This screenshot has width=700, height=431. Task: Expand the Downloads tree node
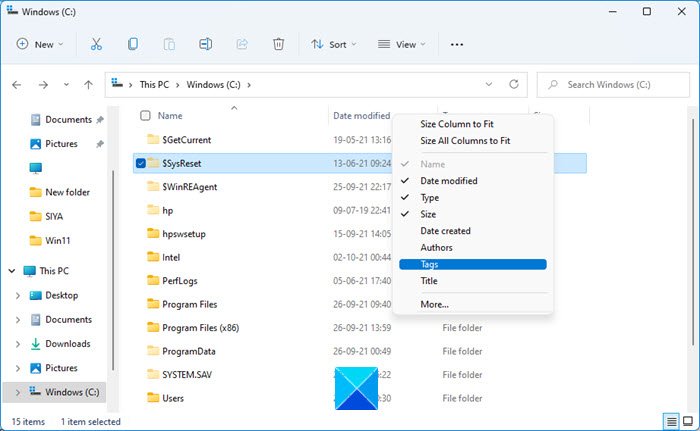point(18,344)
